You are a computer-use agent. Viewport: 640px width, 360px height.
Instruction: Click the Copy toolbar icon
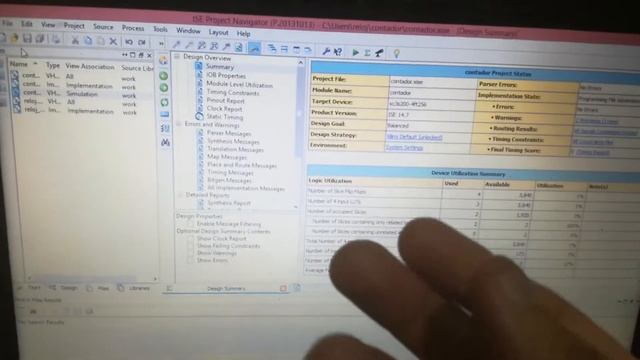click(88, 41)
